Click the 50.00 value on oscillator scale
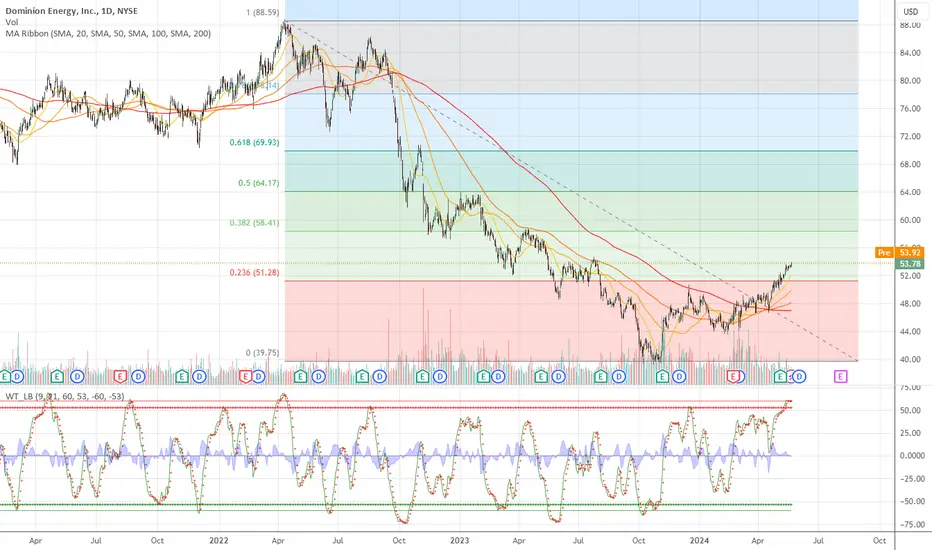This screenshot has height=550, width=932. click(x=912, y=410)
